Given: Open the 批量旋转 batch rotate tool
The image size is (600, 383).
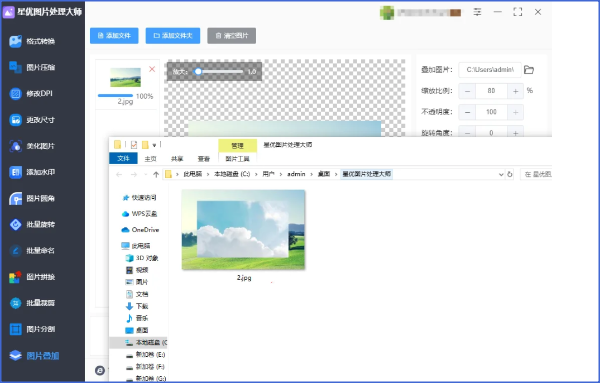Looking at the screenshot, I should pos(33,224).
